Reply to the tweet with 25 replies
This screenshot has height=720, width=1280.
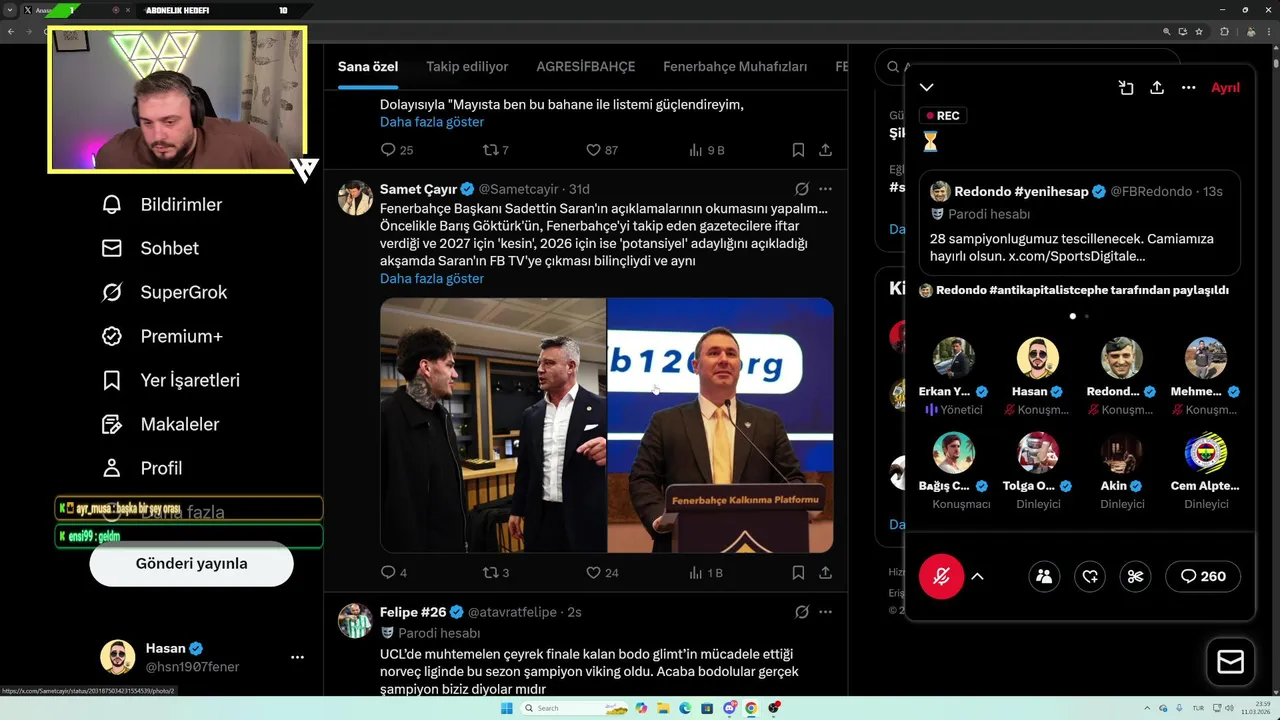click(397, 150)
